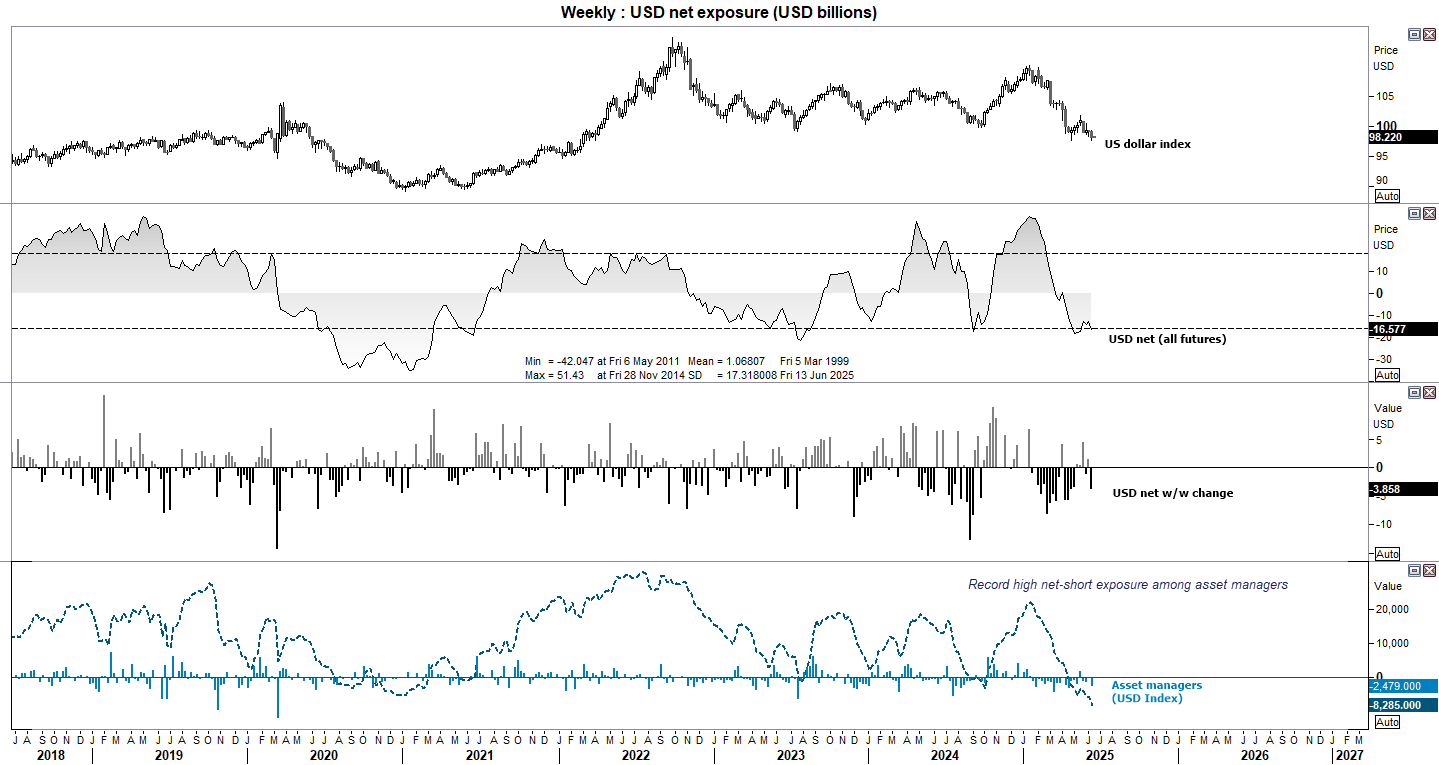Toggle Auto scaling on the US dollar index axis
Viewport: 1439px width, 765px height.
[1386, 196]
